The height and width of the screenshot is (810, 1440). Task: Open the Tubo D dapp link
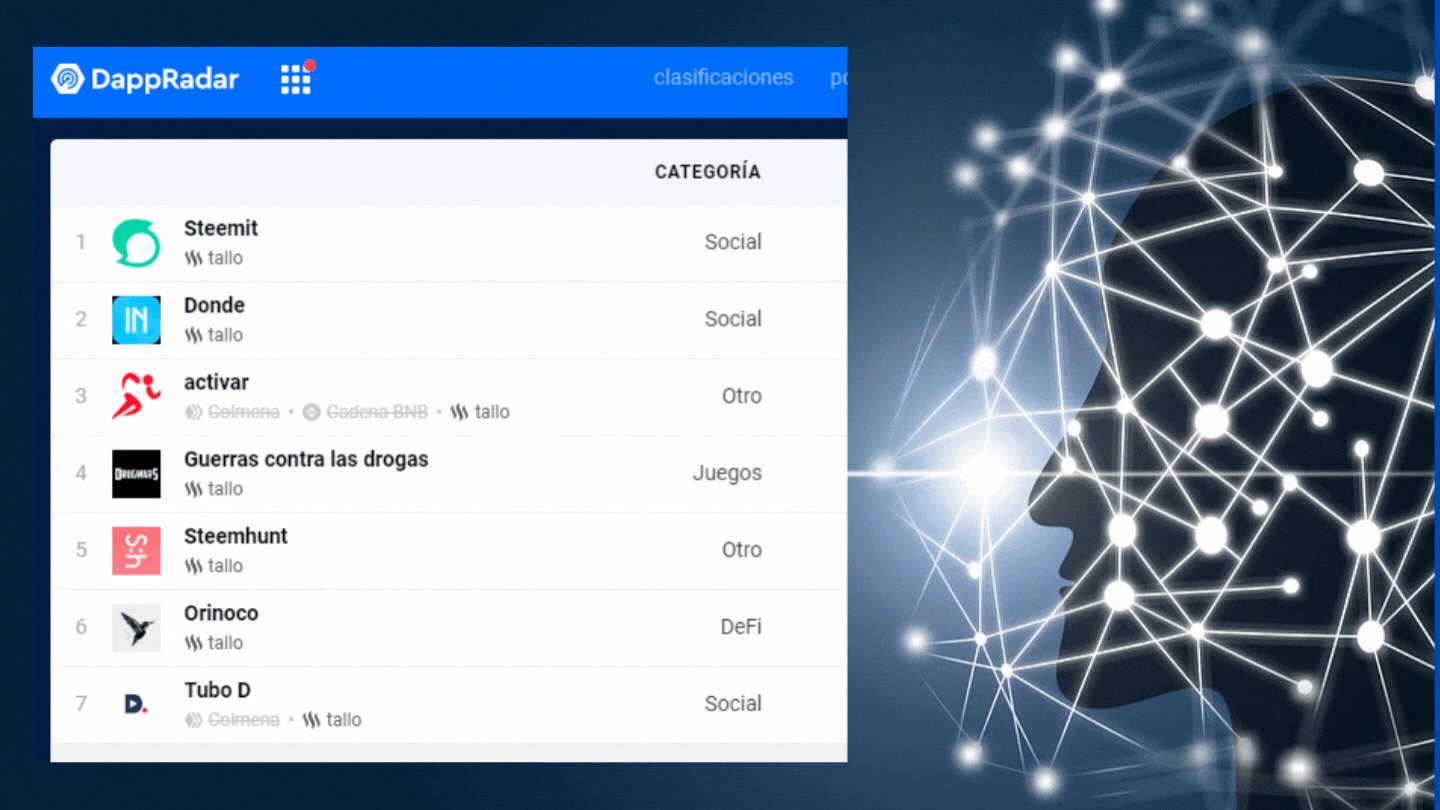tap(217, 690)
